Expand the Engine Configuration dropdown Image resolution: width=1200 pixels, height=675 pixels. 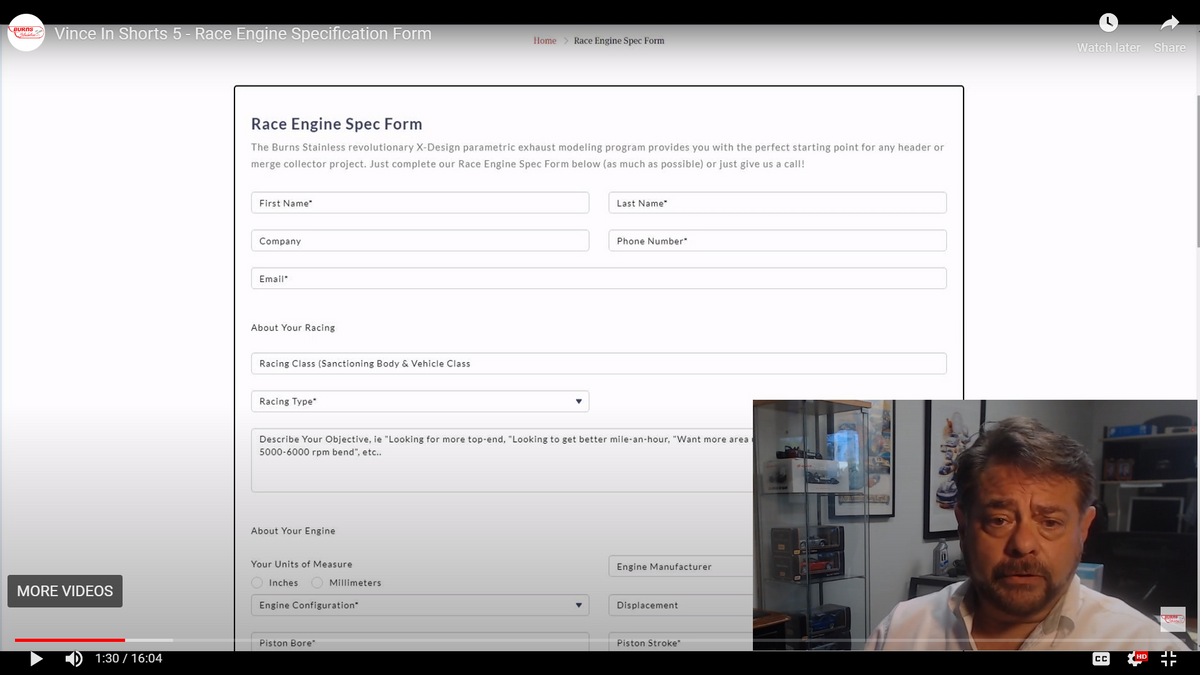(420, 604)
